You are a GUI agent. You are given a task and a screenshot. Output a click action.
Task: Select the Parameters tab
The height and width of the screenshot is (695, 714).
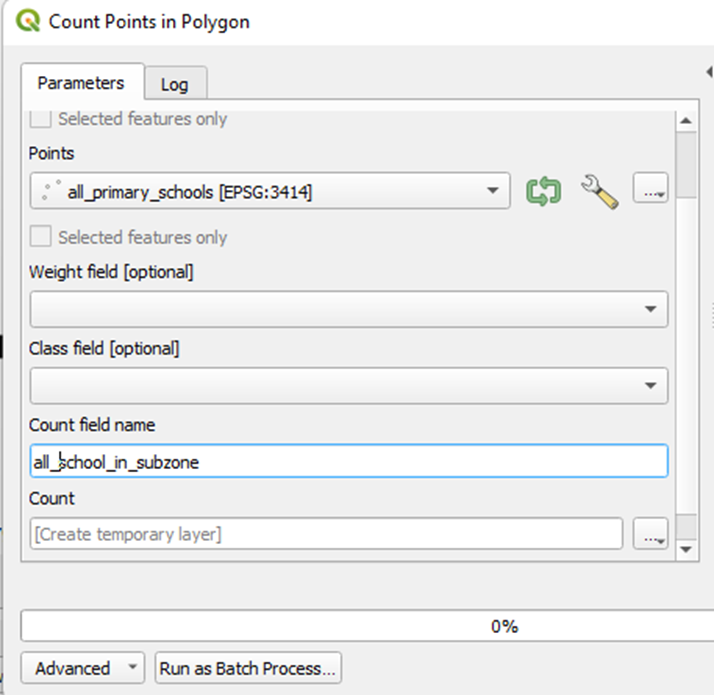tap(81, 84)
